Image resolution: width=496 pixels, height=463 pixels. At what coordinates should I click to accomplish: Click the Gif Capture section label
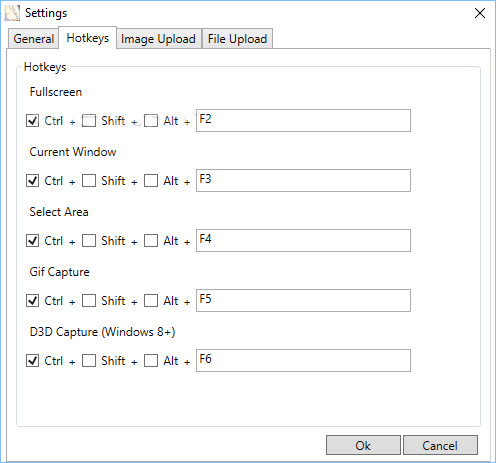click(x=60, y=272)
